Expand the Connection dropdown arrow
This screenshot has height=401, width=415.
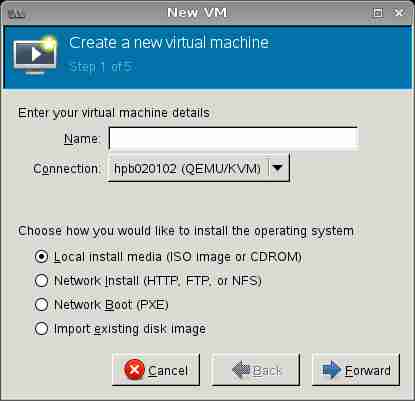tap(277, 168)
